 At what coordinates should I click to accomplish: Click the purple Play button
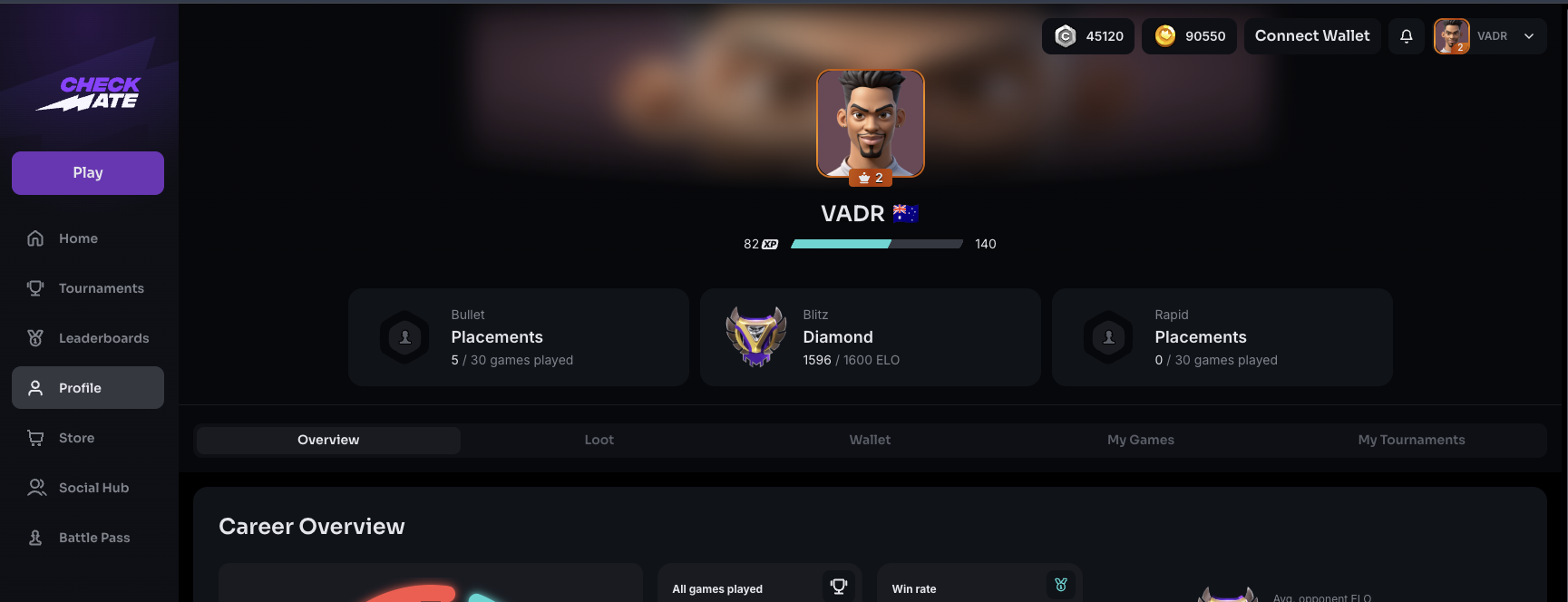coord(88,173)
